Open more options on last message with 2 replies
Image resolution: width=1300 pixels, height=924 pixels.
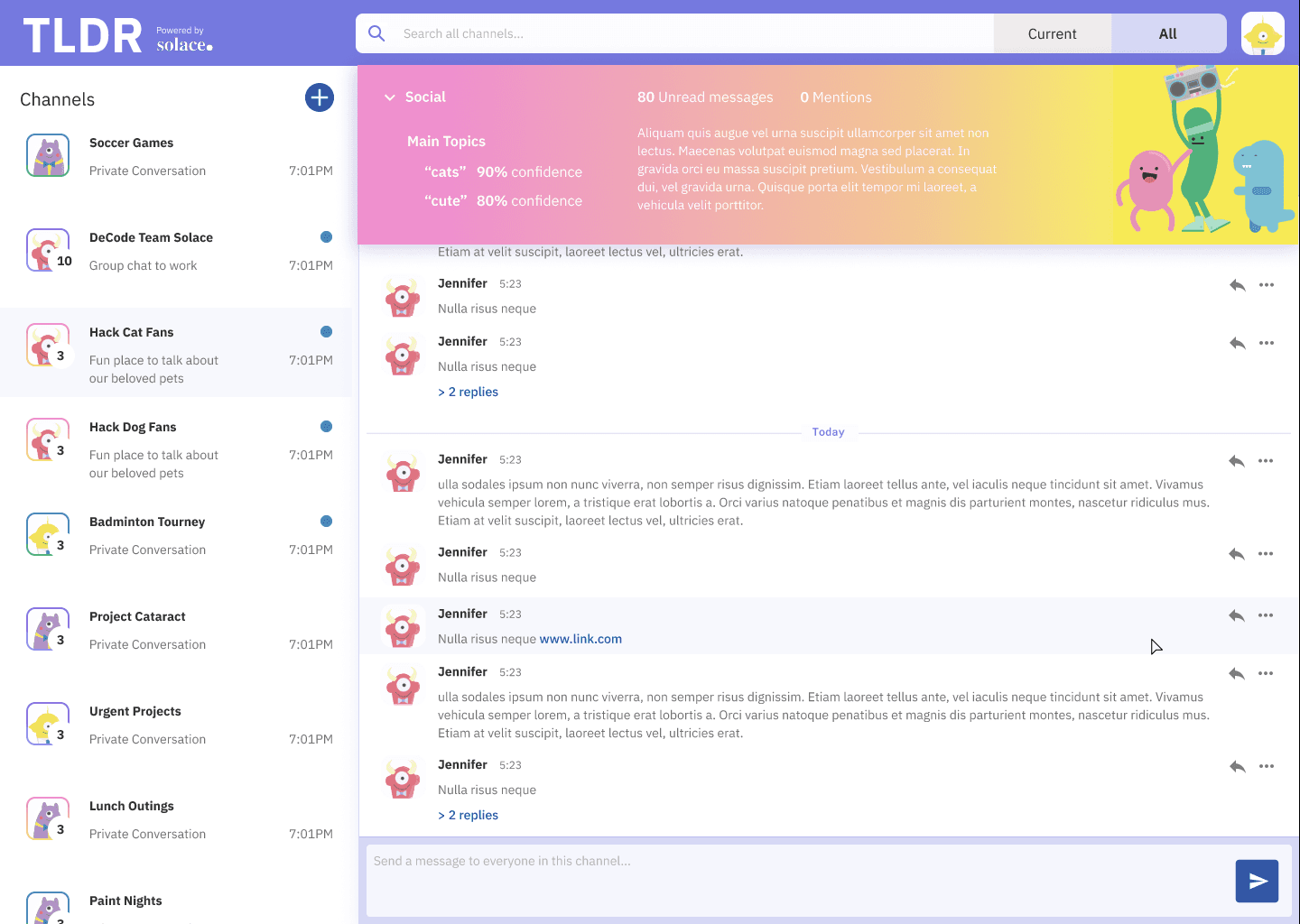pyautogui.click(x=1266, y=766)
